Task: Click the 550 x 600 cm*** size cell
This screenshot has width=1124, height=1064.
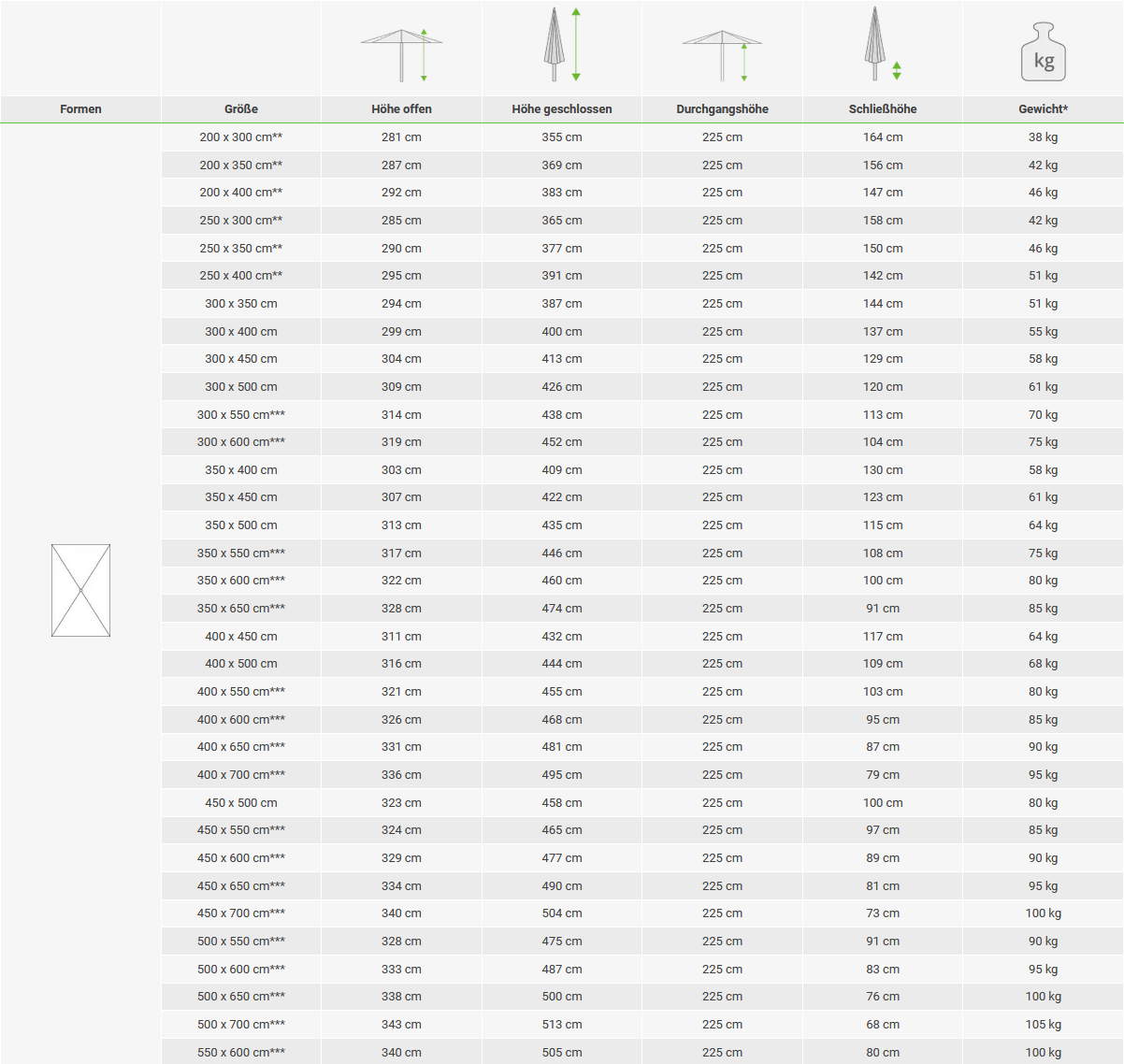Action: tap(241, 1053)
